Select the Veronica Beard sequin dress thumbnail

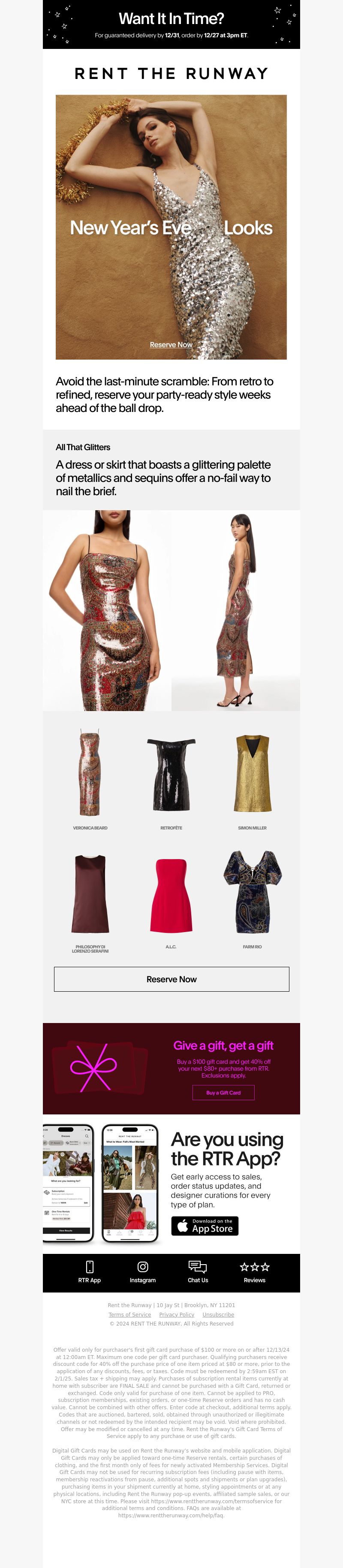tap(90, 773)
